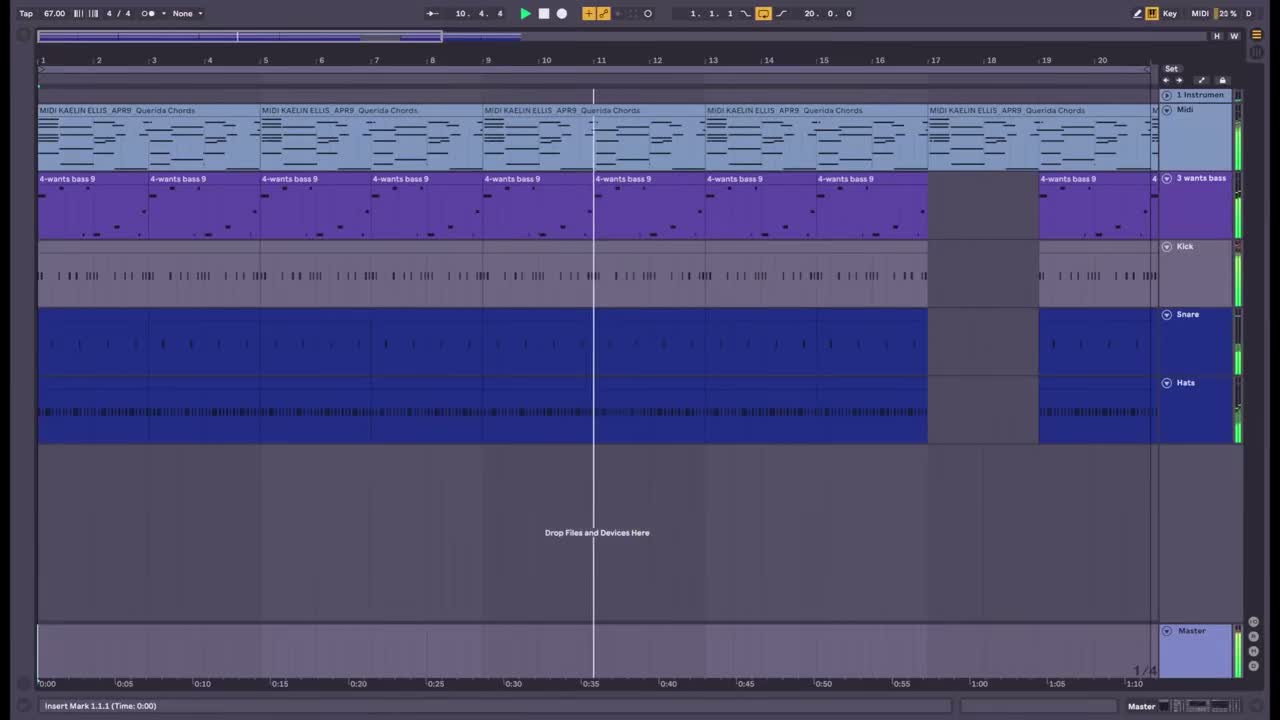Toggle the arrangement Loop switch
The height and width of the screenshot is (720, 1280).
[763, 13]
